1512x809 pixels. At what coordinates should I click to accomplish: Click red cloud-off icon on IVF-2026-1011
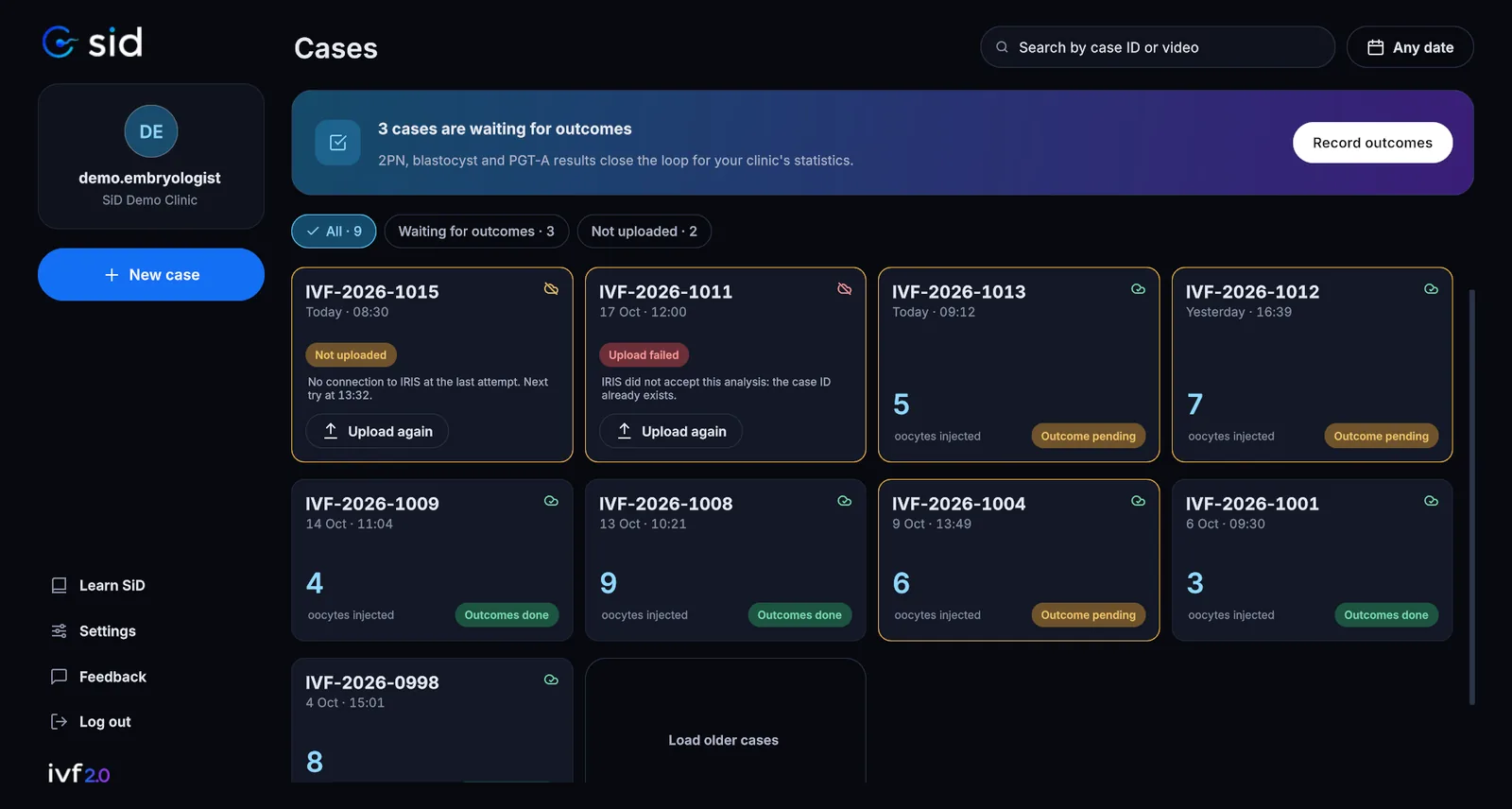coord(845,289)
